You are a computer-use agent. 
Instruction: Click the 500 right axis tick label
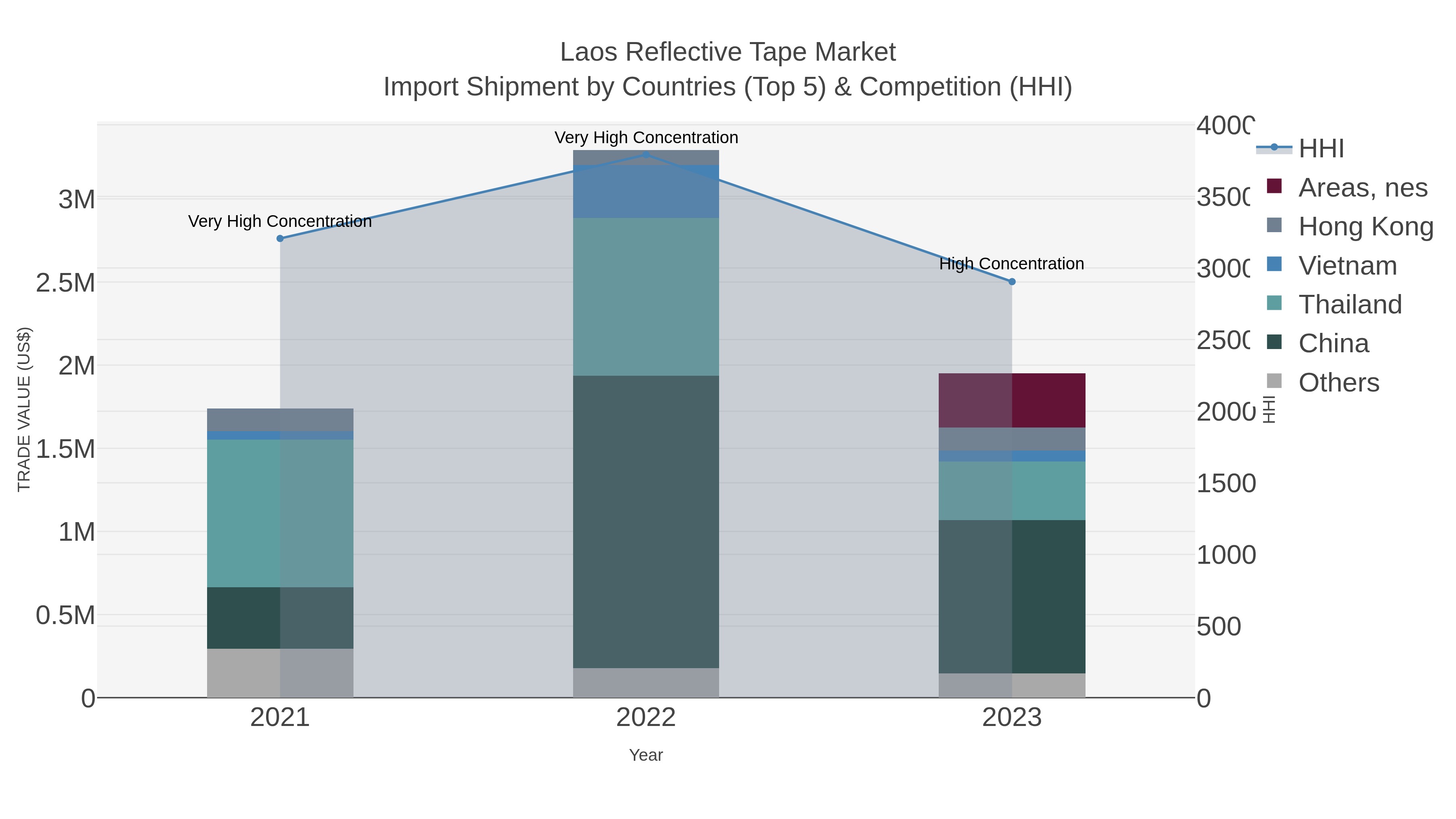pyautogui.click(x=1219, y=627)
